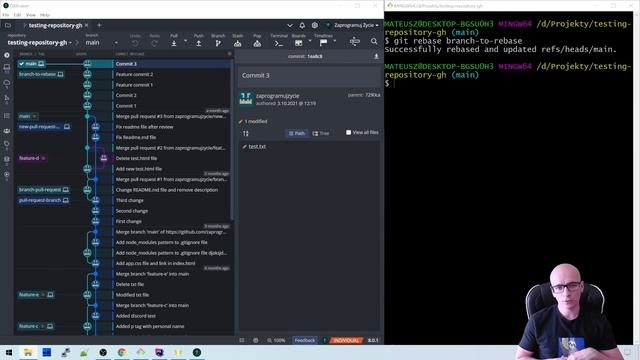The height and width of the screenshot is (360, 640).
Task: Open the Terminal from toolbar
Action: [278, 43]
